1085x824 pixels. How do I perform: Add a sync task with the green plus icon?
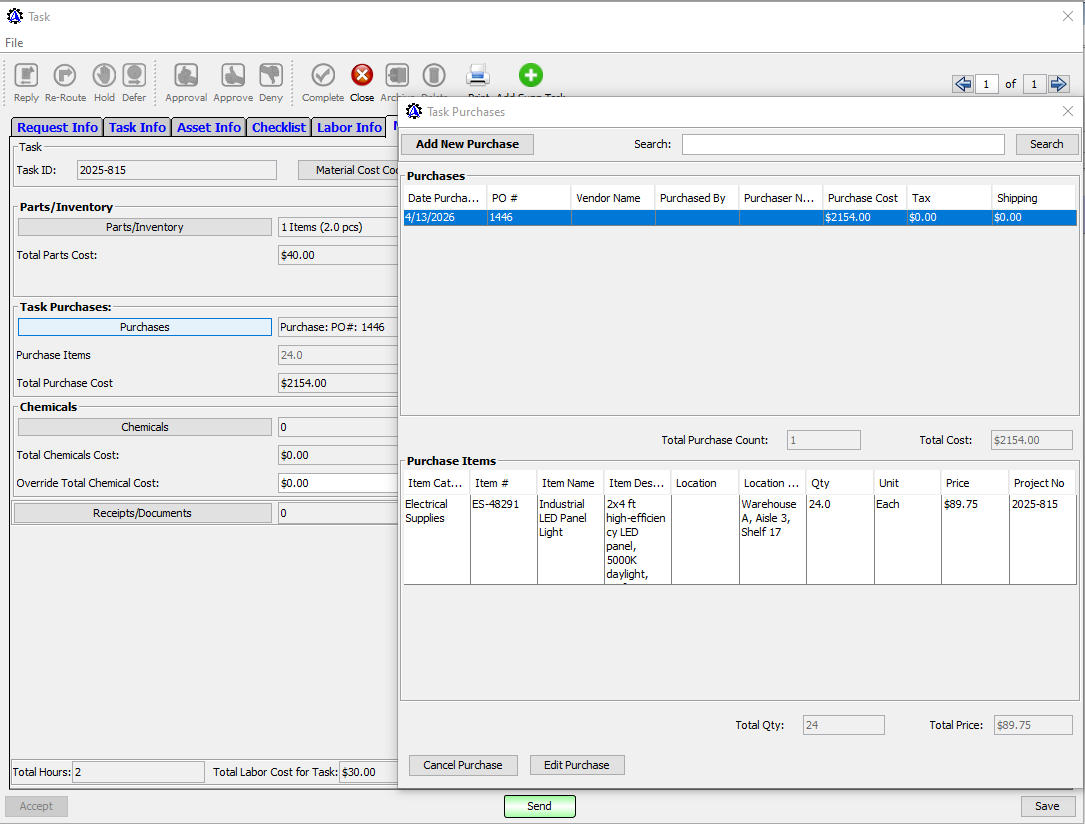[x=531, y=75]
